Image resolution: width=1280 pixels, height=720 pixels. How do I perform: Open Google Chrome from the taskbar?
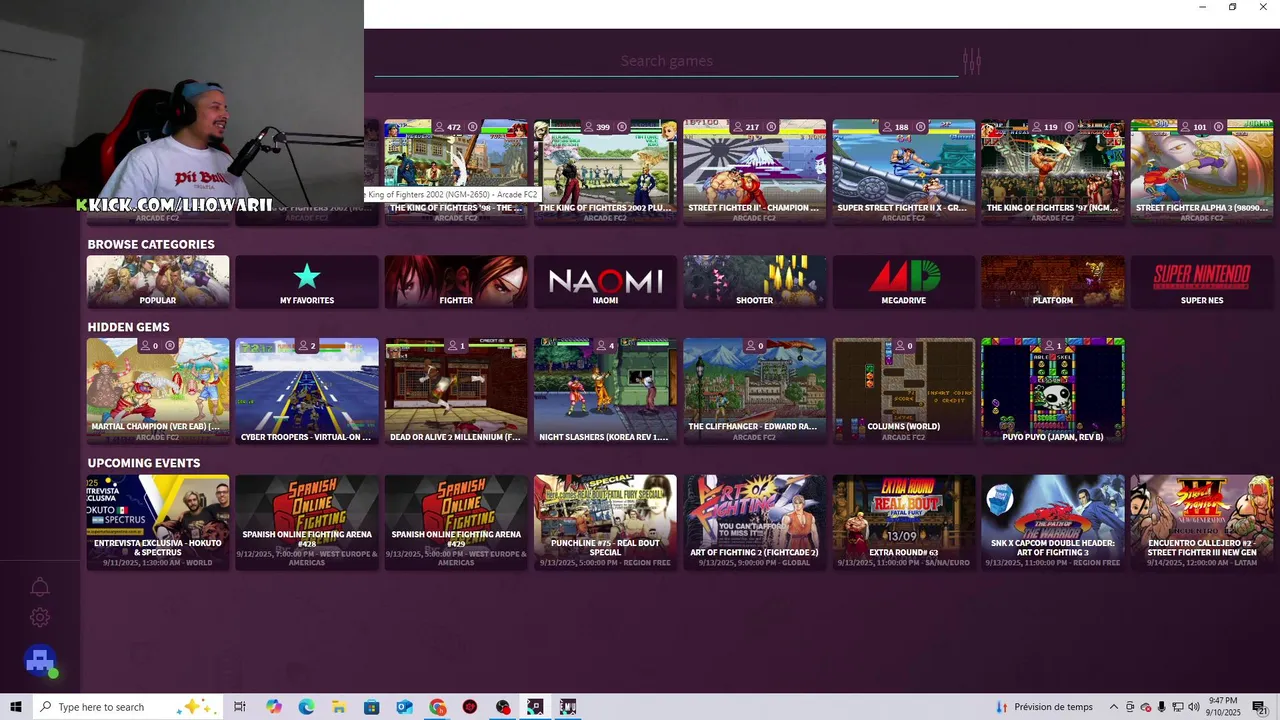tap(437, 707)
